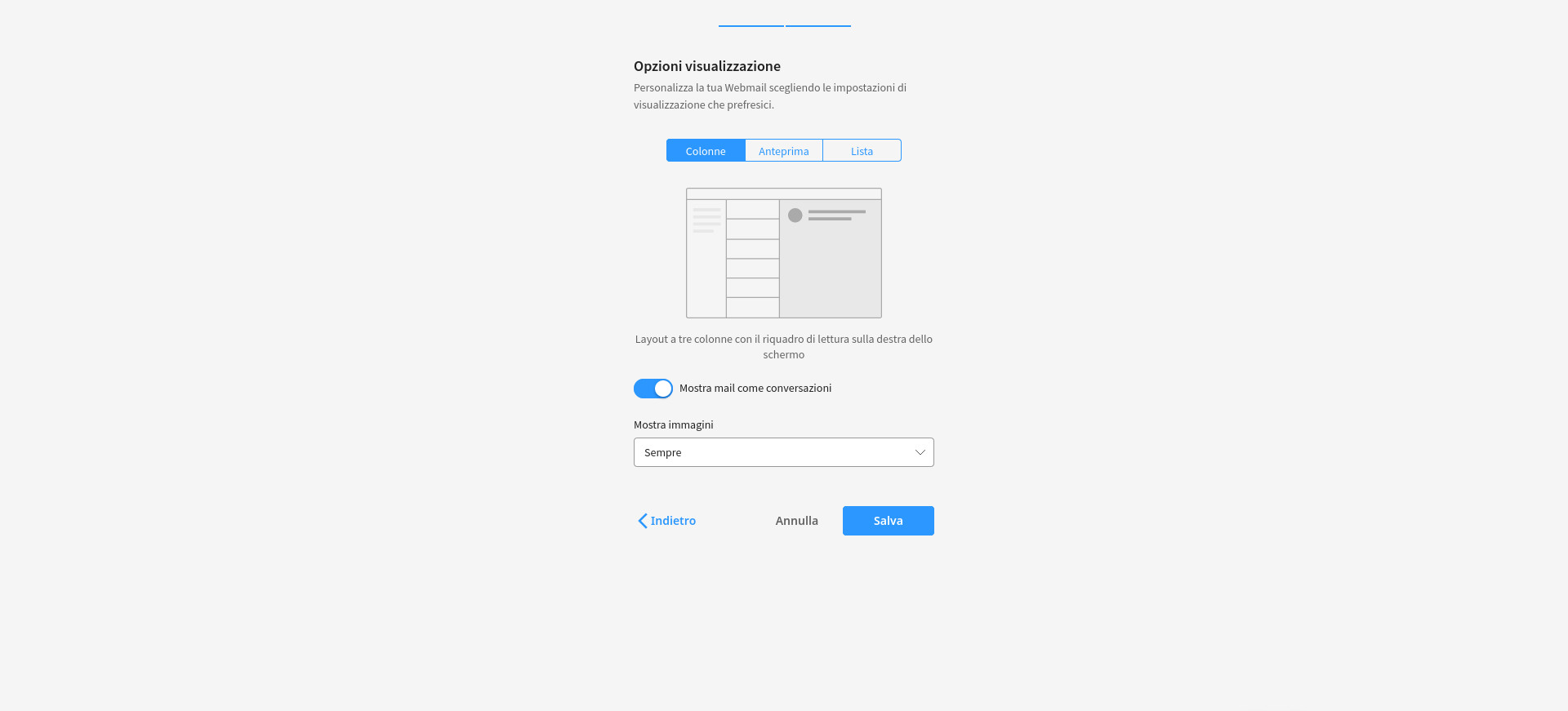Viewport: 1568px width, 711px height.
Task: Click the message list column in the preview
Action: (753, 259)
